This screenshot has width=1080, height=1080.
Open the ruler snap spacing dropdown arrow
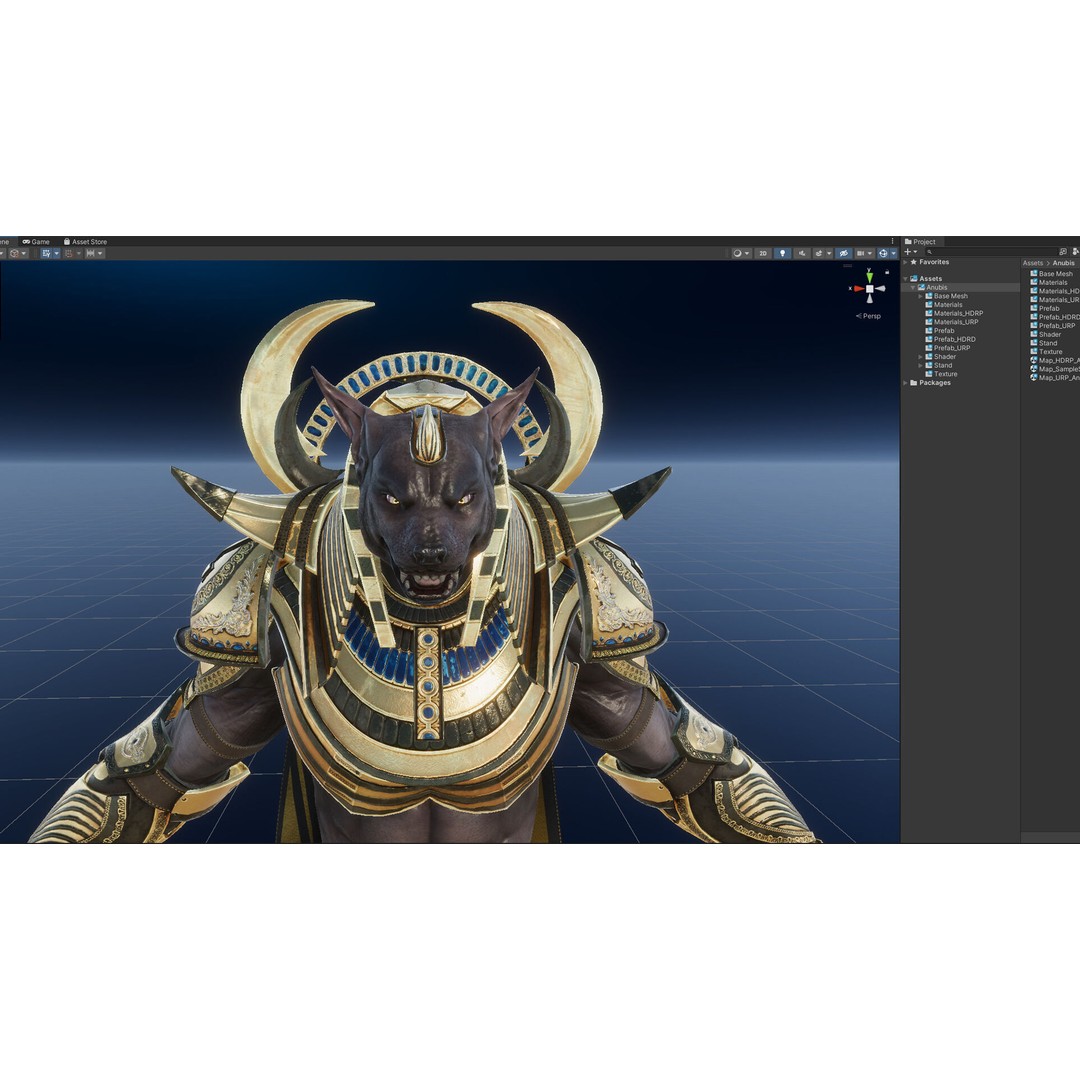[x=100, y=253]
